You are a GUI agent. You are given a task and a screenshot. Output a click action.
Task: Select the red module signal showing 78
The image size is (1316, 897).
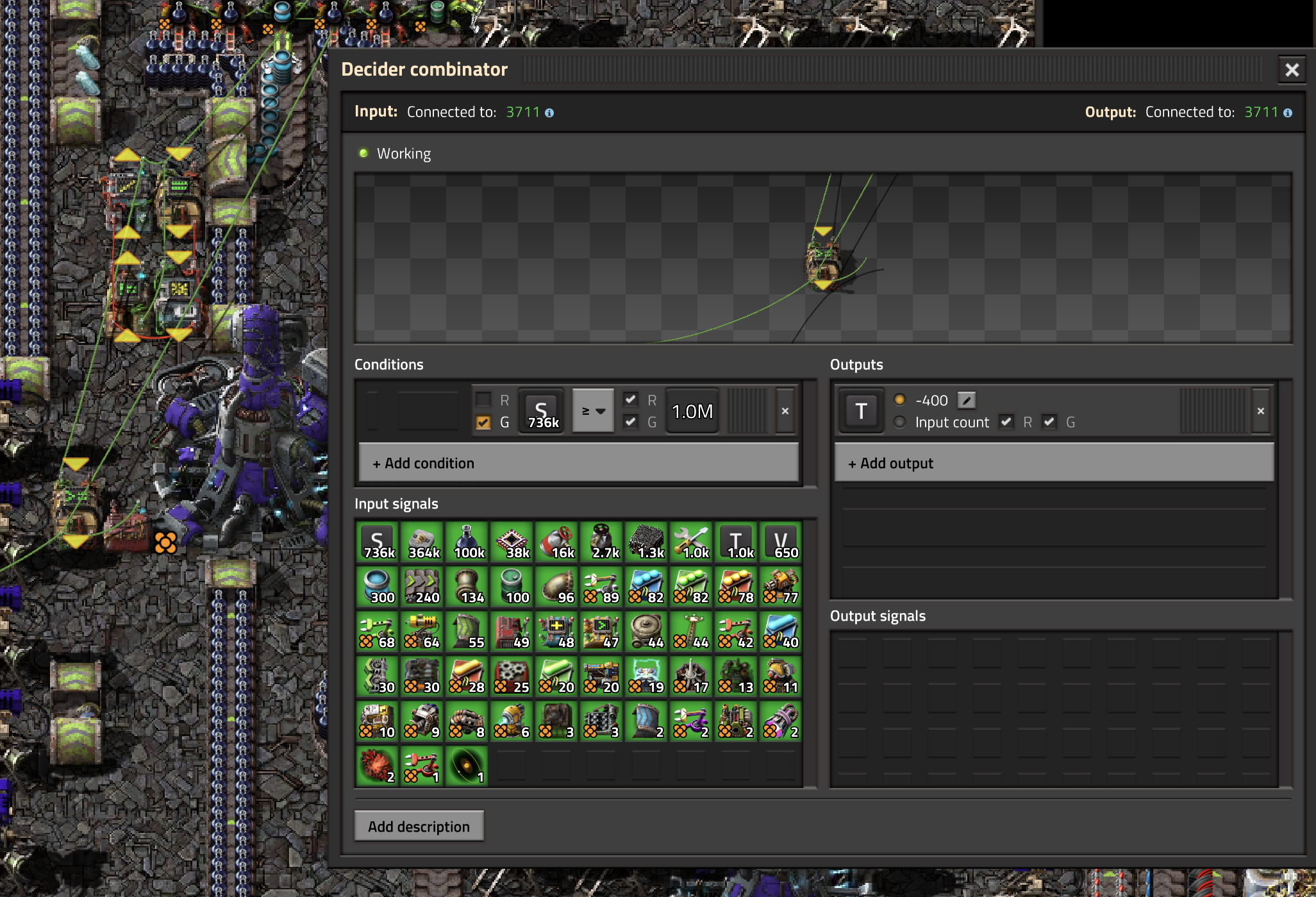click(737, 587)
